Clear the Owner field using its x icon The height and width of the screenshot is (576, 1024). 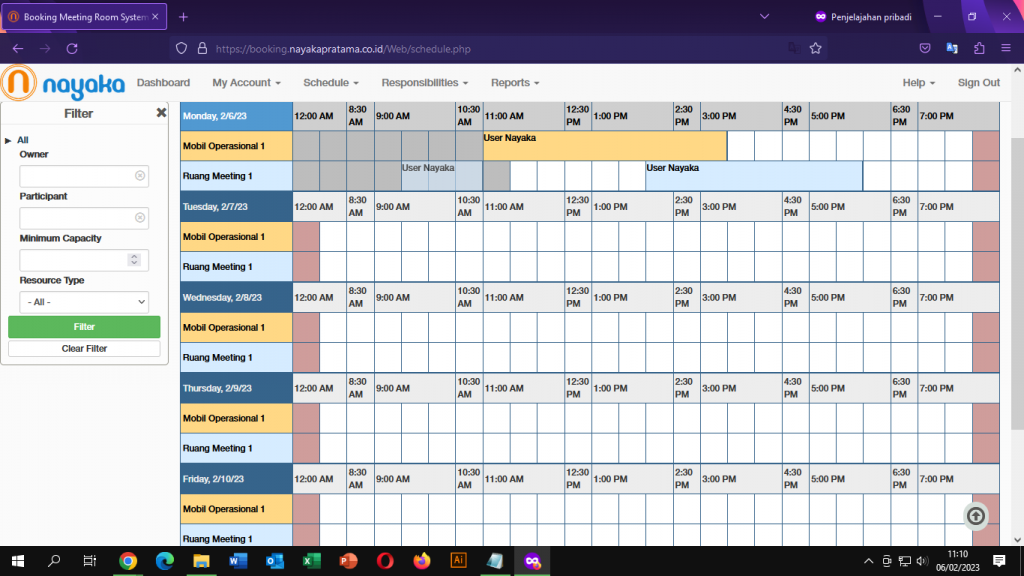click(x=140, y=176)
